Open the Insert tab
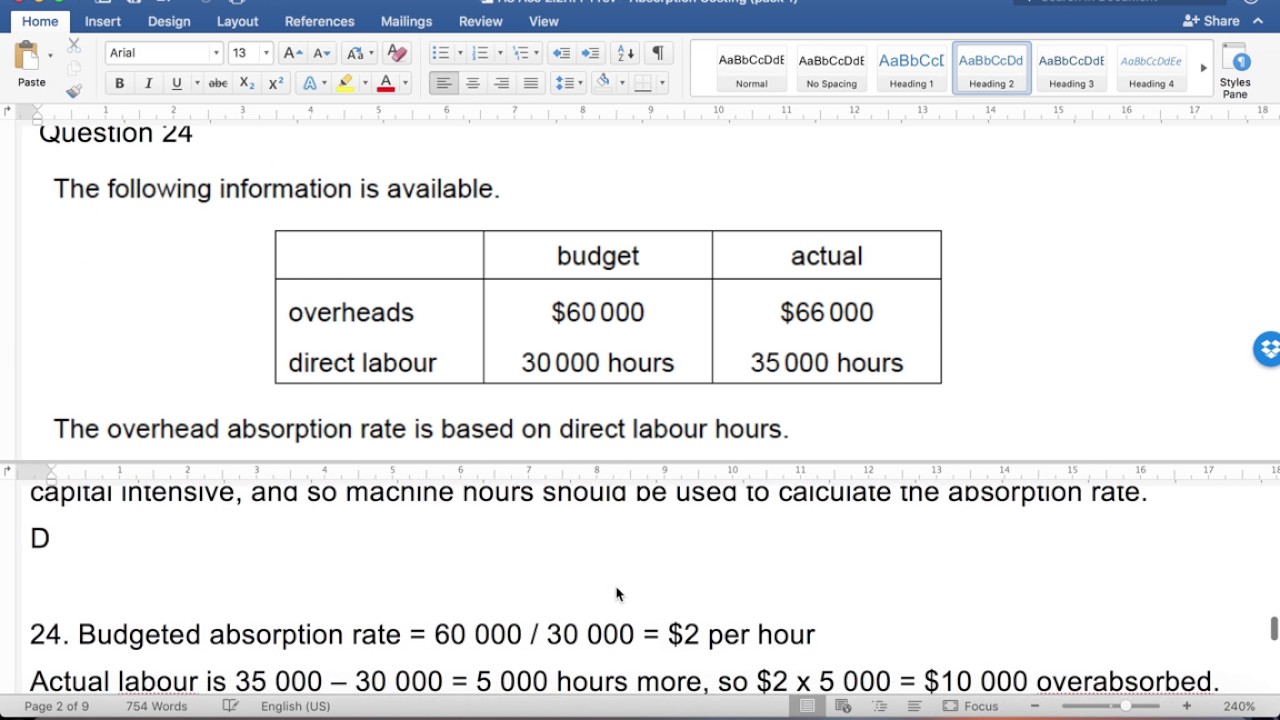Screen dimensions: 1280x720 click(x=103, y=21)
